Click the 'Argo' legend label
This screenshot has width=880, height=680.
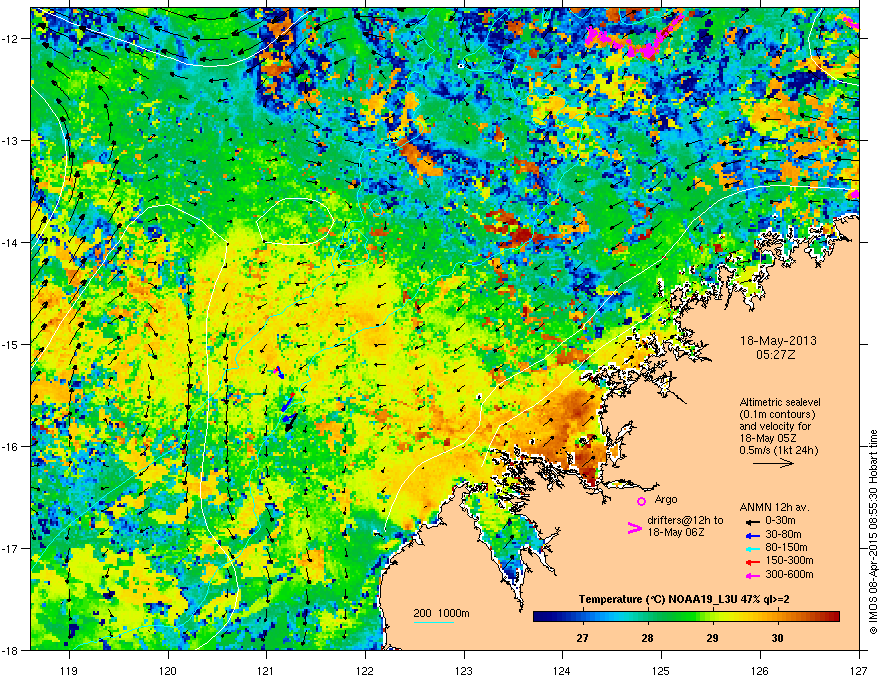tap(666, 499)
